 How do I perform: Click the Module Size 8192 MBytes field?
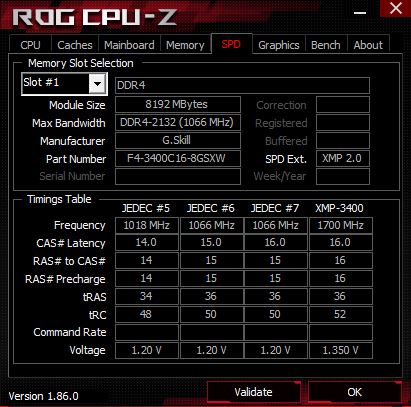pyautogui.click(x=178, y=104)
